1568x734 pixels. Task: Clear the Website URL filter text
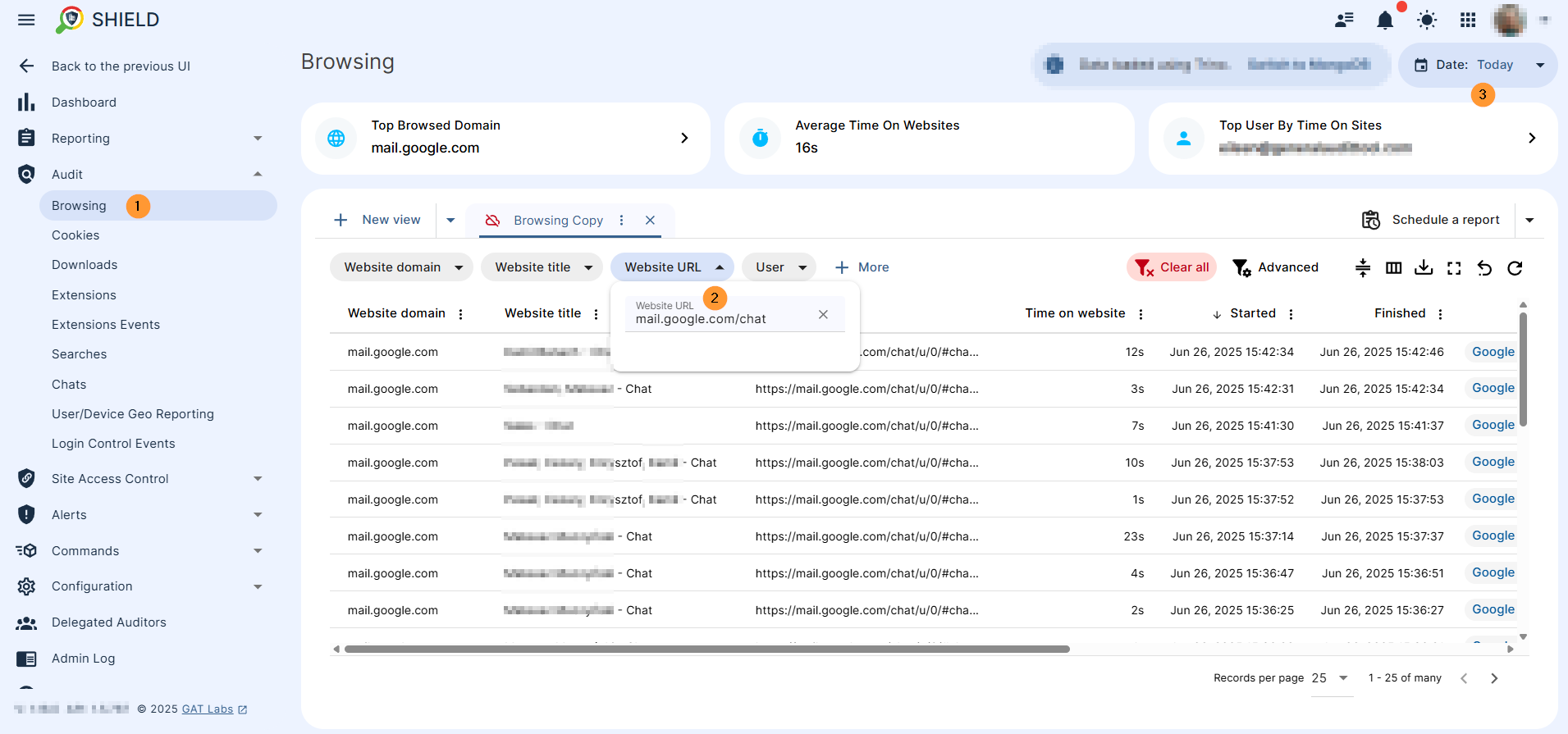pyautogui.click(x=823, y=314)
